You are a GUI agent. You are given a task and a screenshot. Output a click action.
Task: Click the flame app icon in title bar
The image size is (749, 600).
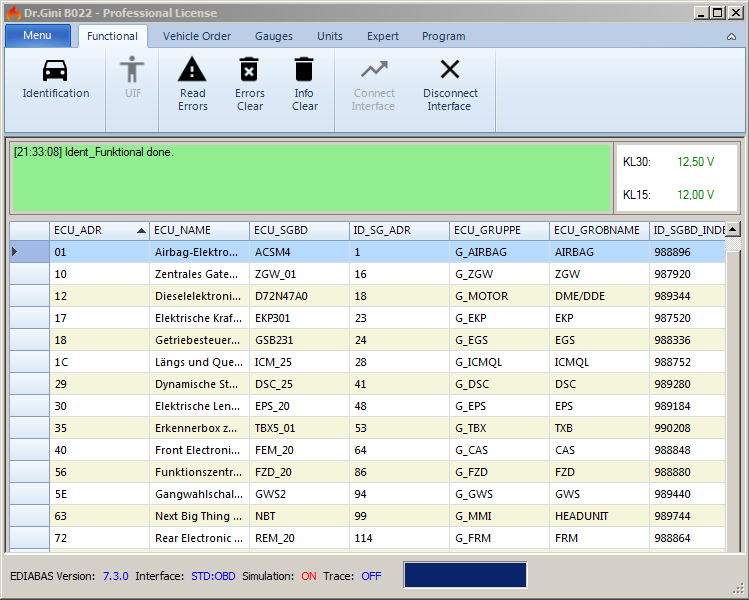13,12
